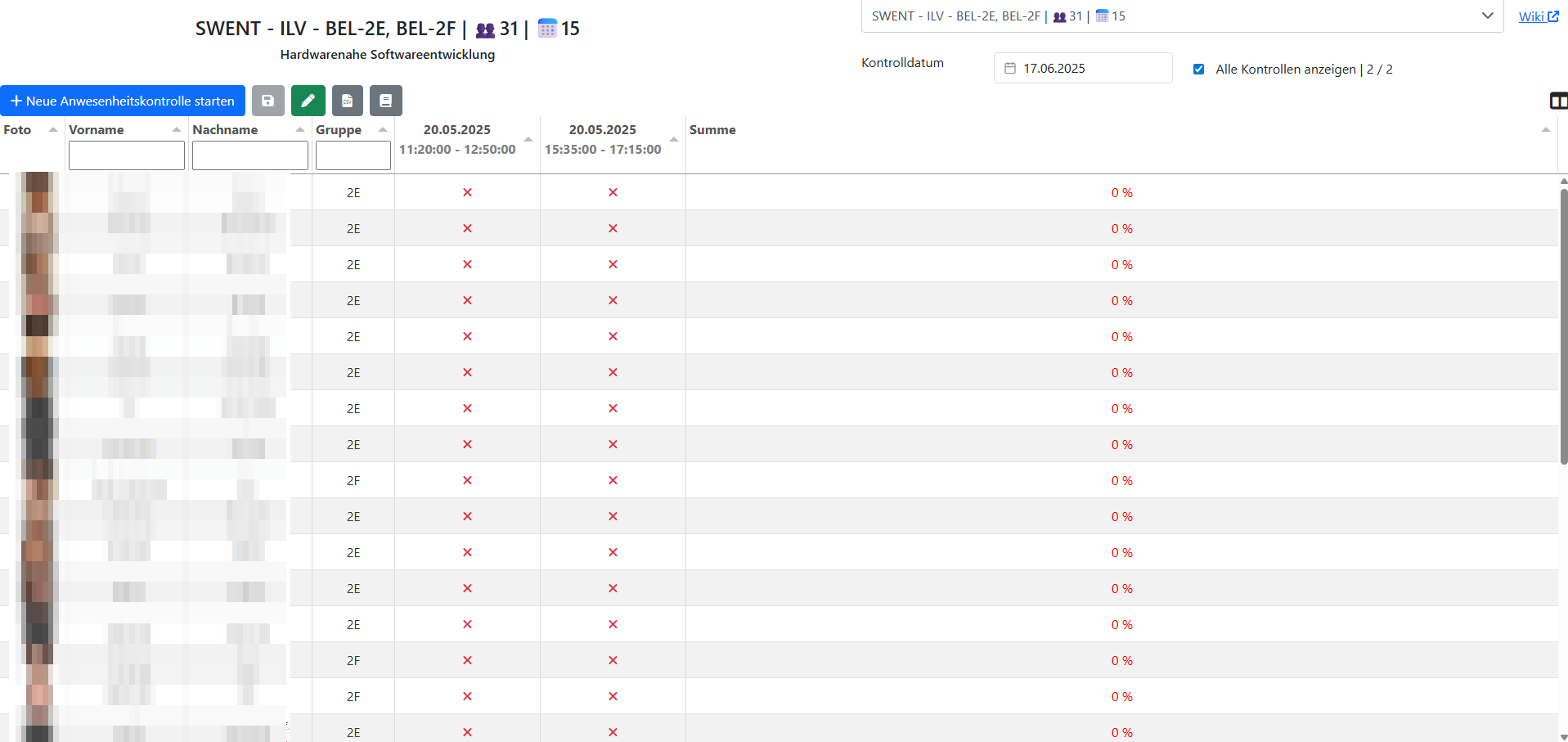Sort table by Gruppe column arrow
Image resolution: width=1568 pixels, height=742 pixels.
[383, 130]
